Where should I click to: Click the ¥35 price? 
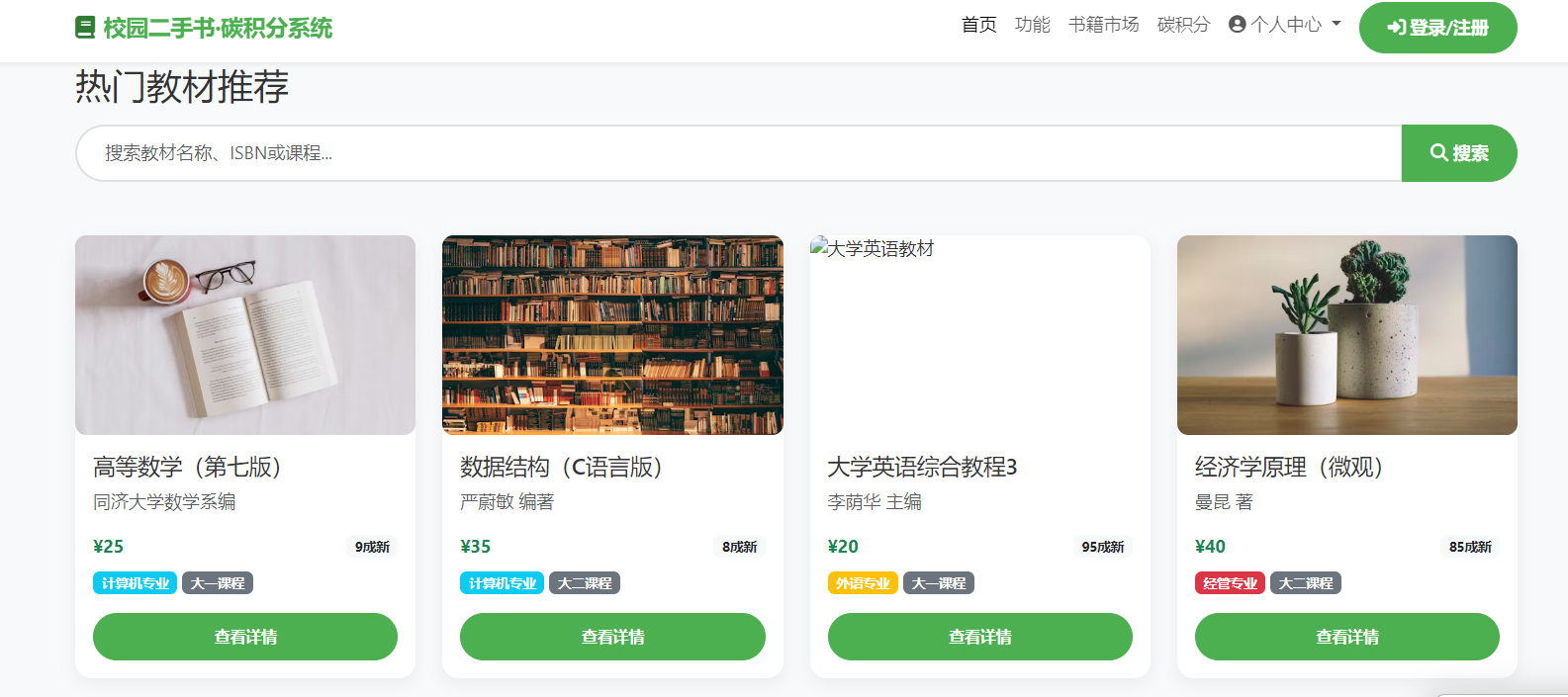coord(476,547)
